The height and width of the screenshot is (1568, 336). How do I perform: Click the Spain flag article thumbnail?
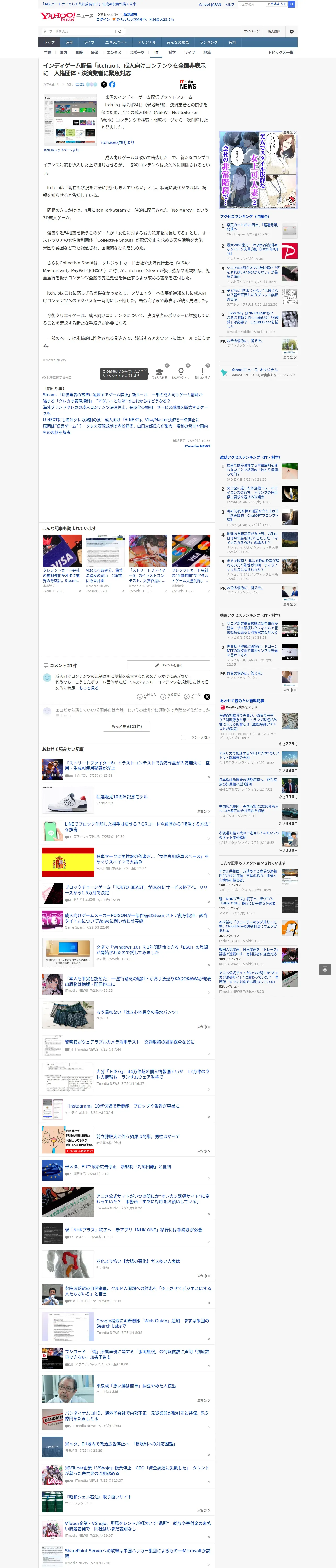pos(68,862)
